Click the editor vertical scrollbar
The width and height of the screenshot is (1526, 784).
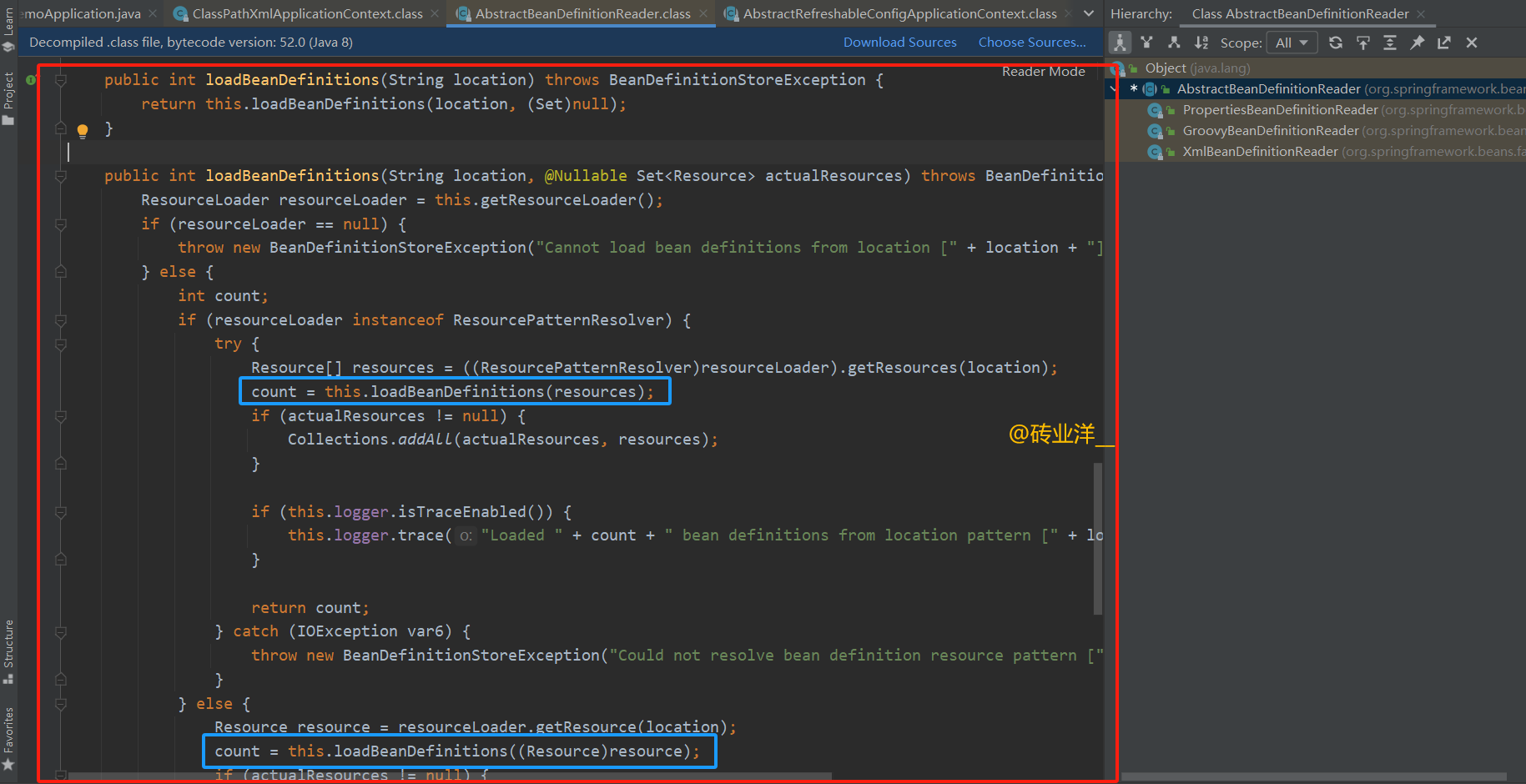[1098, 539]
